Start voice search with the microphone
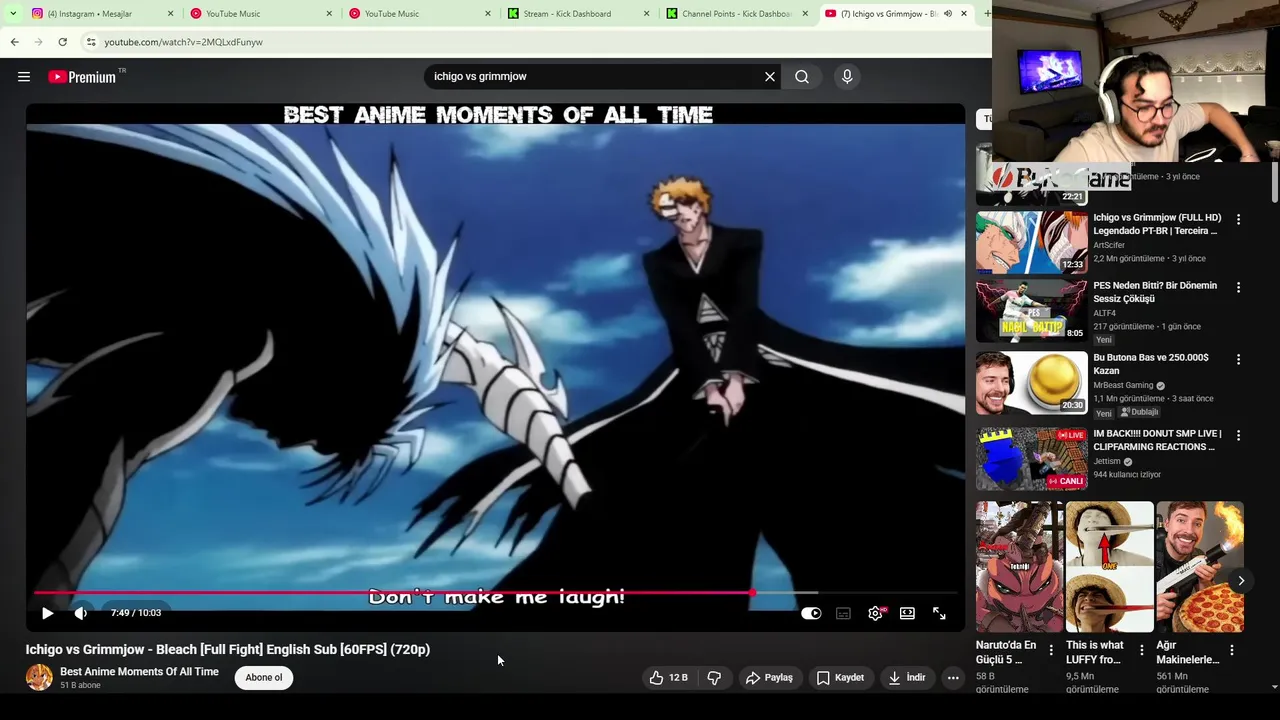 [x=847, y=77]
